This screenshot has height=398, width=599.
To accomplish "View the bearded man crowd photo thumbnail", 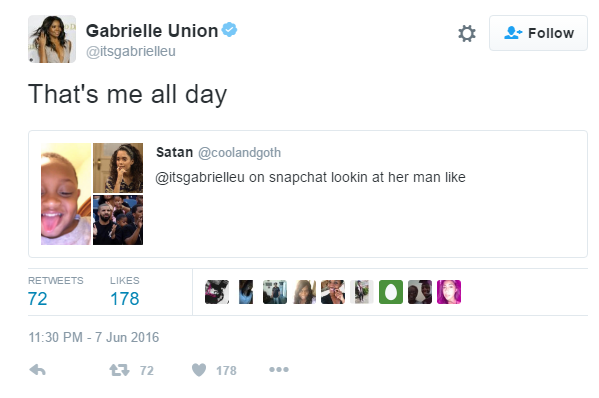I will tap(118, 220).
